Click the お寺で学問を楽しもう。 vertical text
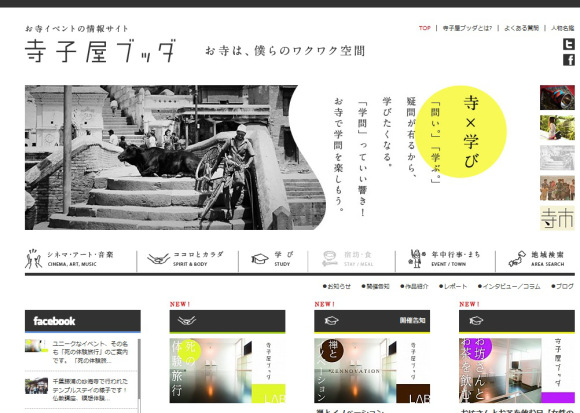The image size is (580, 413). tap(338, 154)
